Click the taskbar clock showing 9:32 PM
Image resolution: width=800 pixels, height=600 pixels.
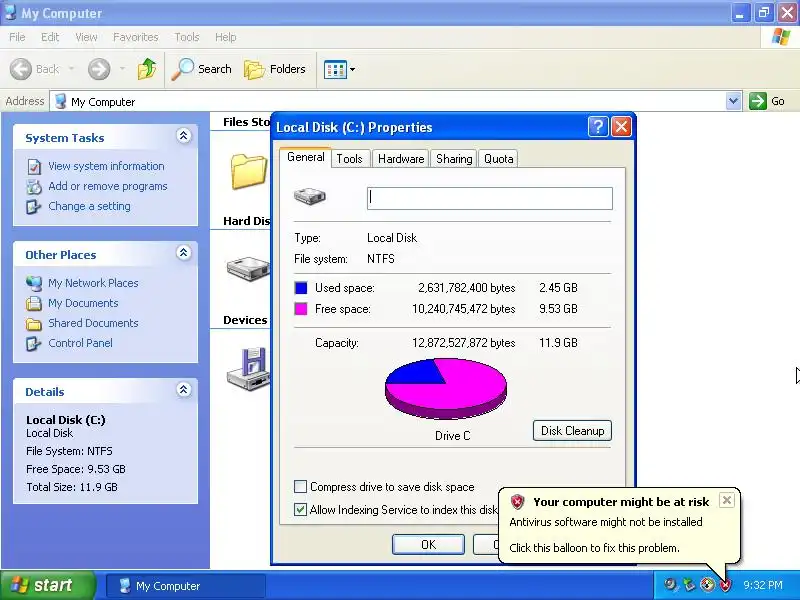763,585
